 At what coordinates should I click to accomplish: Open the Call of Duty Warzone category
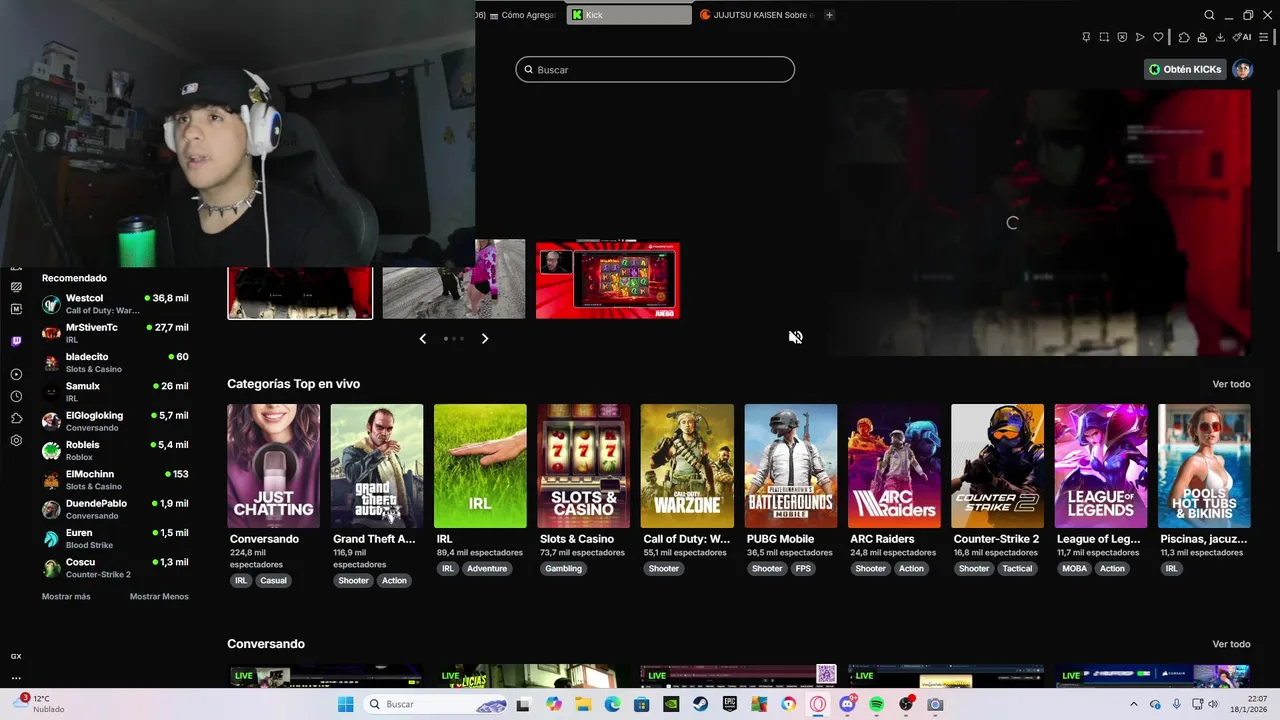(687, 466)
